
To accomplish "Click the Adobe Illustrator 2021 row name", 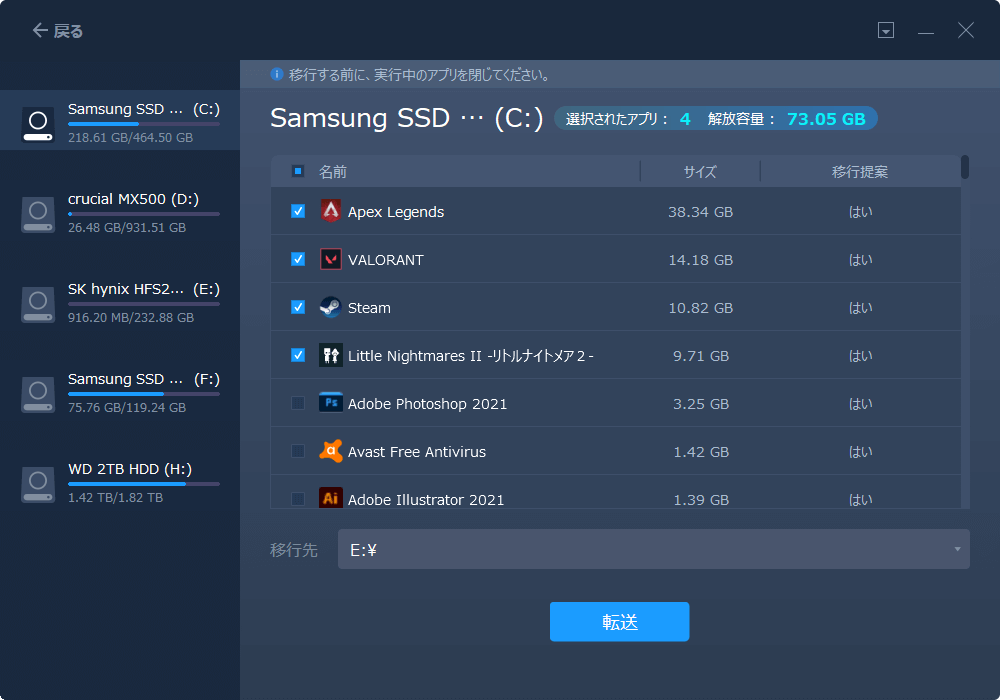I will coord(426,500).
